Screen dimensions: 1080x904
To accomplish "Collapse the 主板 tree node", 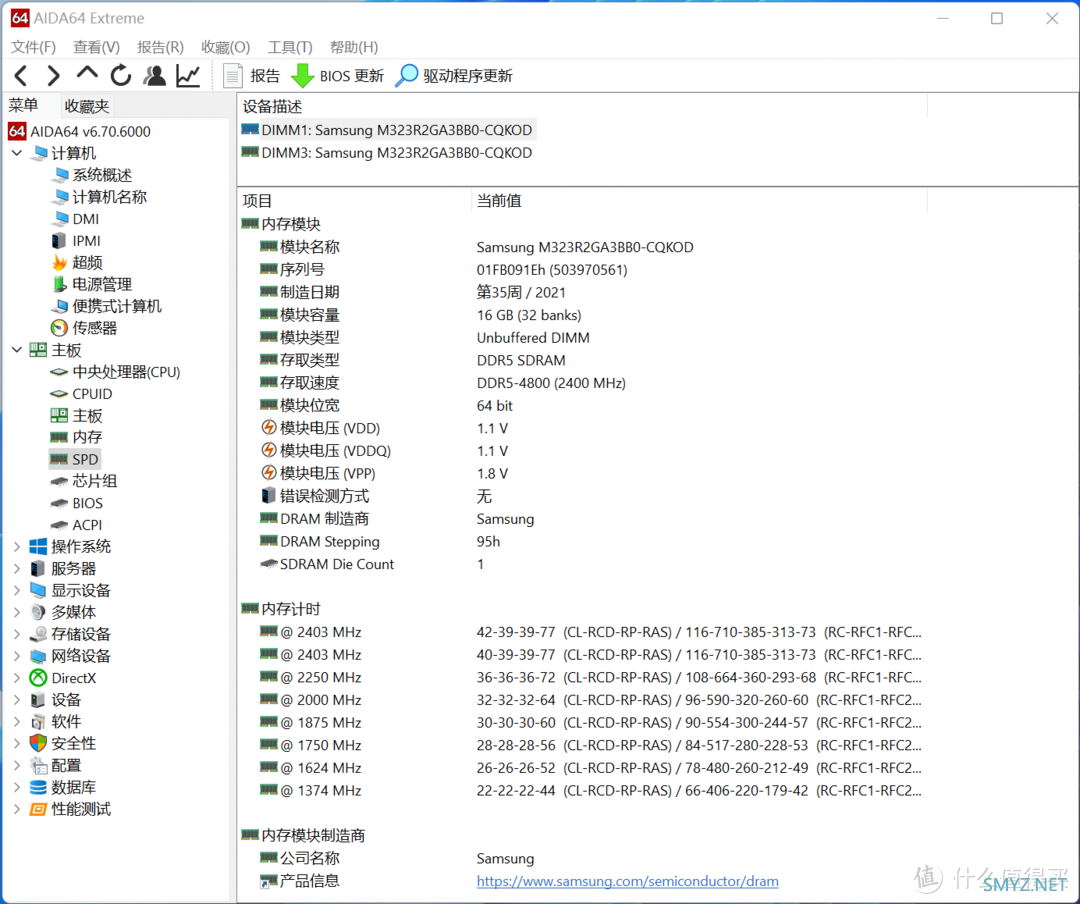I will [x=17, y=350].
